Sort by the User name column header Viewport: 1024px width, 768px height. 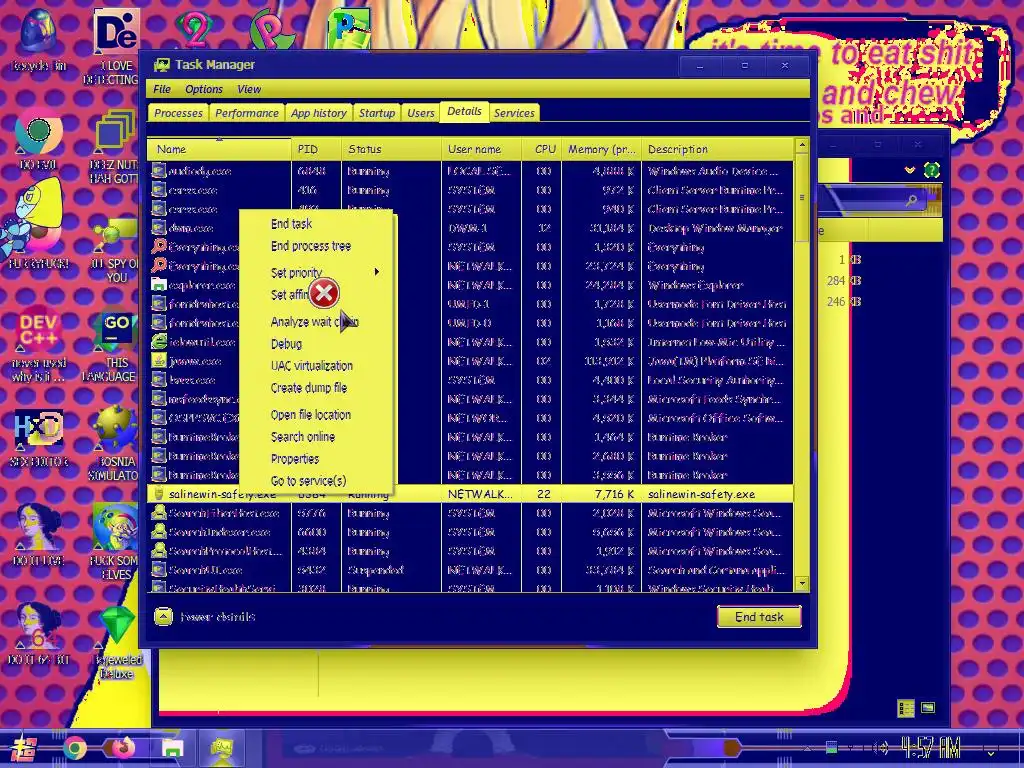pos(481,150)
